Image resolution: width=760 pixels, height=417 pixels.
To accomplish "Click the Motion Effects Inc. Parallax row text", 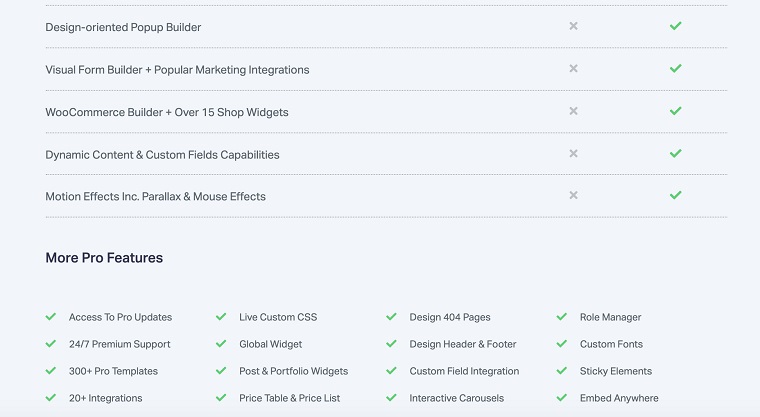I will (155, 196).
